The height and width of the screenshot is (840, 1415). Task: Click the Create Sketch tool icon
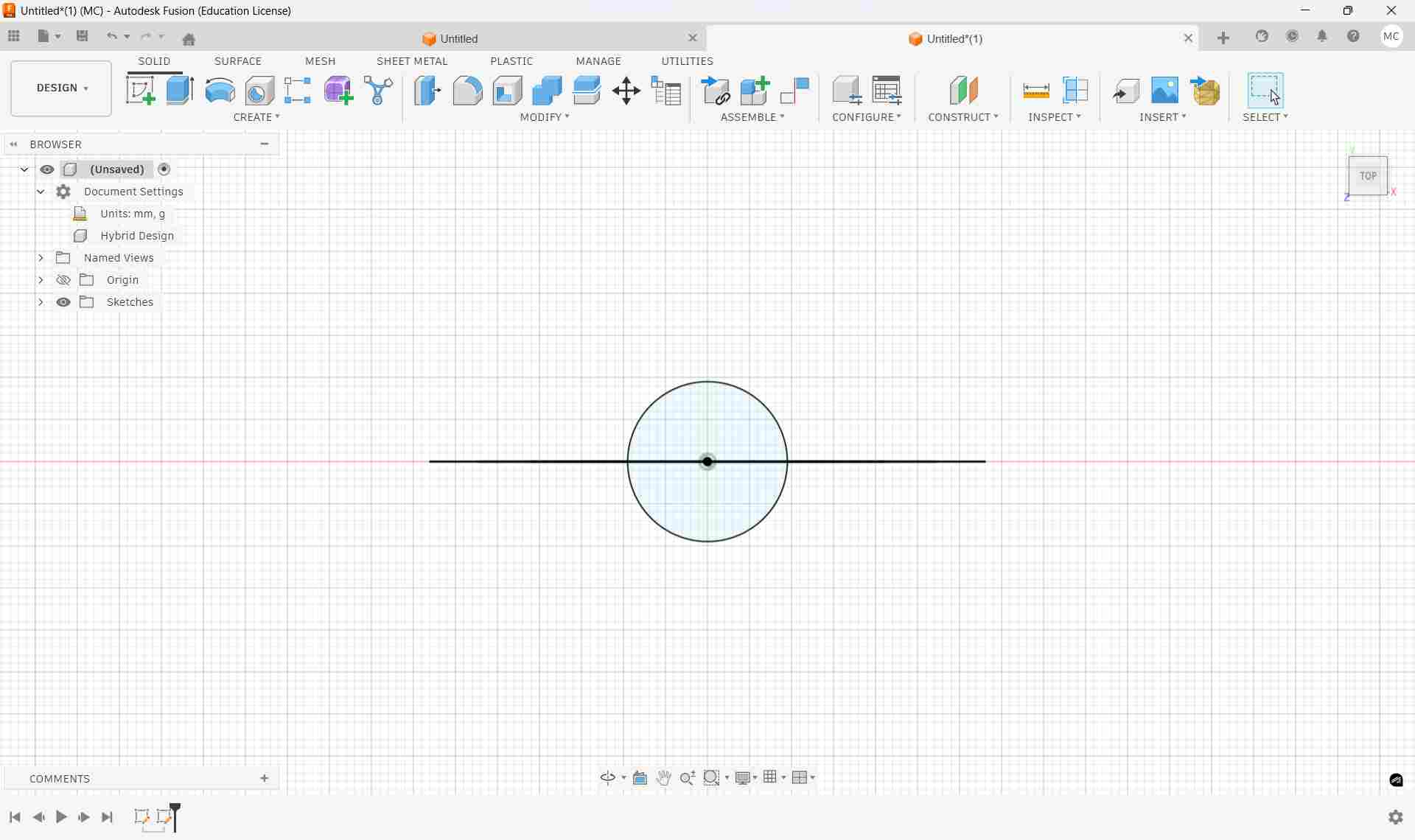(140, 91)
